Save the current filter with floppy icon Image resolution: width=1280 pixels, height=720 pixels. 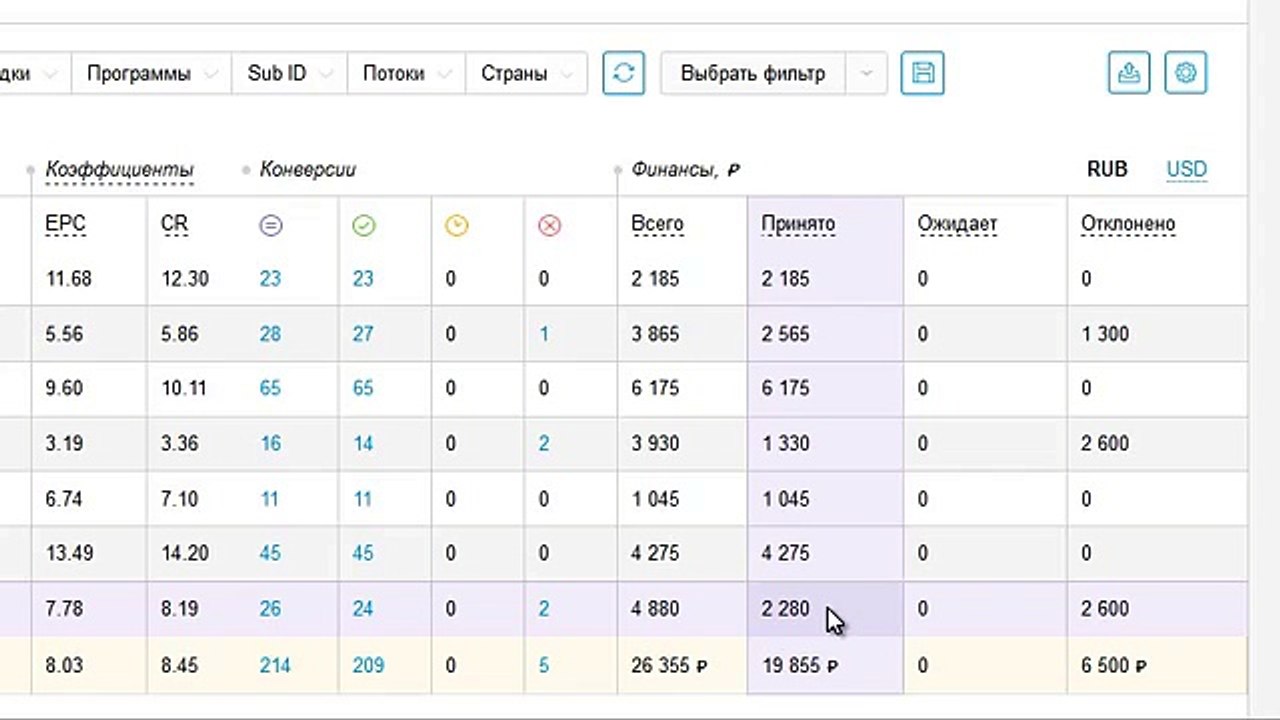click(922, 73)
